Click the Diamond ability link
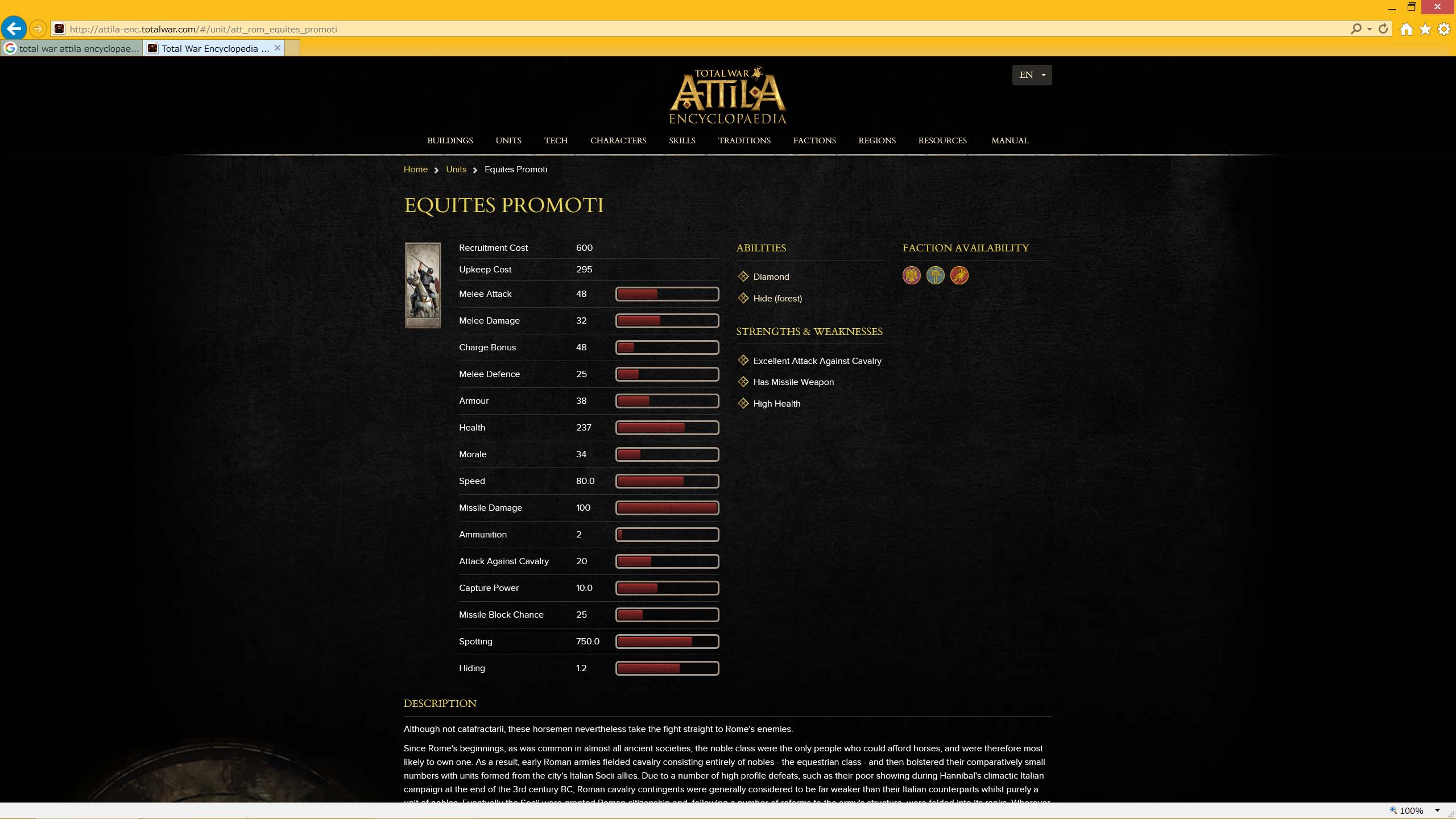 (x=771, y=277)
